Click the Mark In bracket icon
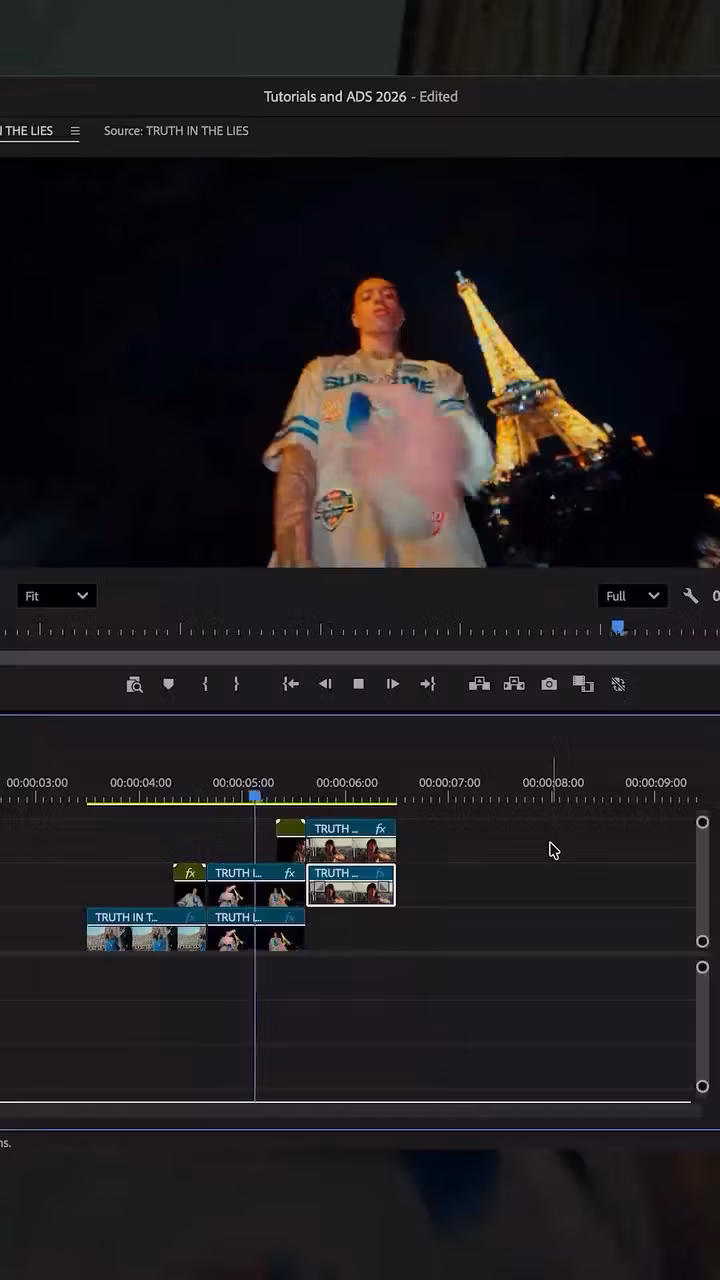This screenshot has width=720, height=1280. click(x=205, y=684)
